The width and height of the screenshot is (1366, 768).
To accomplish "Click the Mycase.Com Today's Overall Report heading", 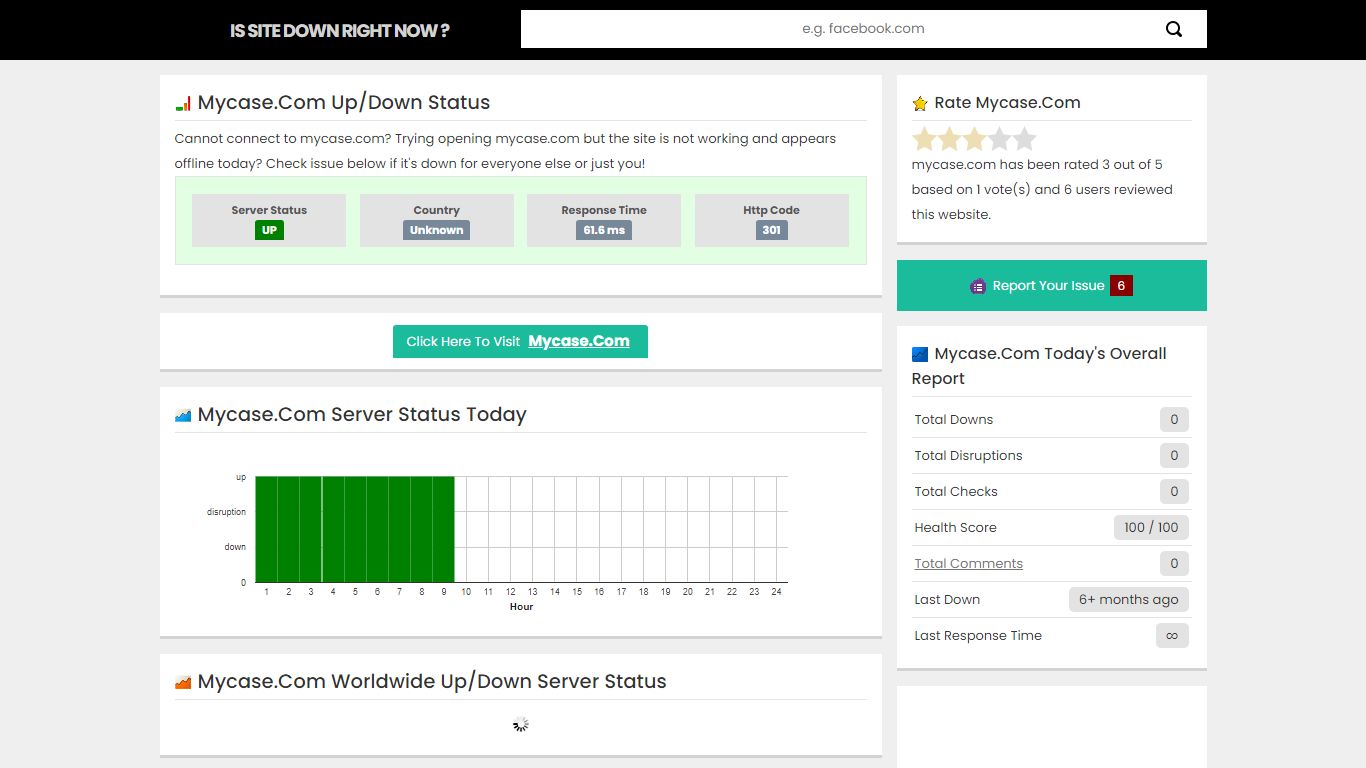I will tap(1039, 366).
